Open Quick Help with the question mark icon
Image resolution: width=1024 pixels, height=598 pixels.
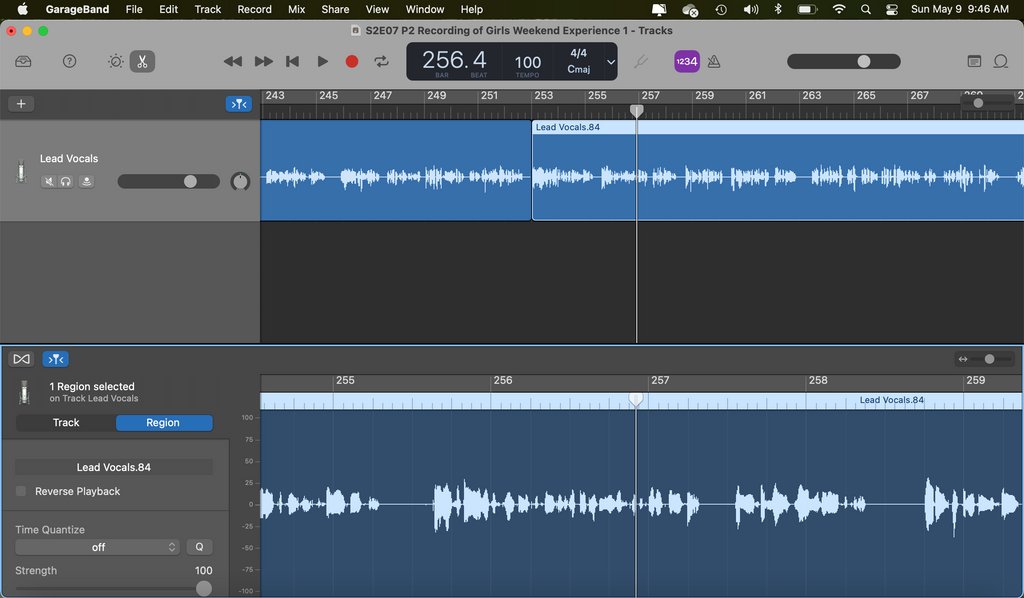pos(69,61)
